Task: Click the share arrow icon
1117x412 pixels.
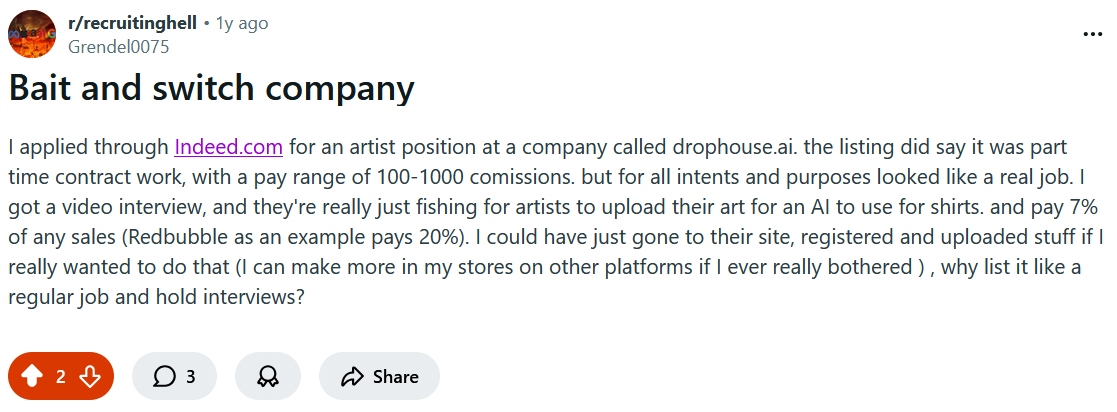Action: [x=351, y=377]
